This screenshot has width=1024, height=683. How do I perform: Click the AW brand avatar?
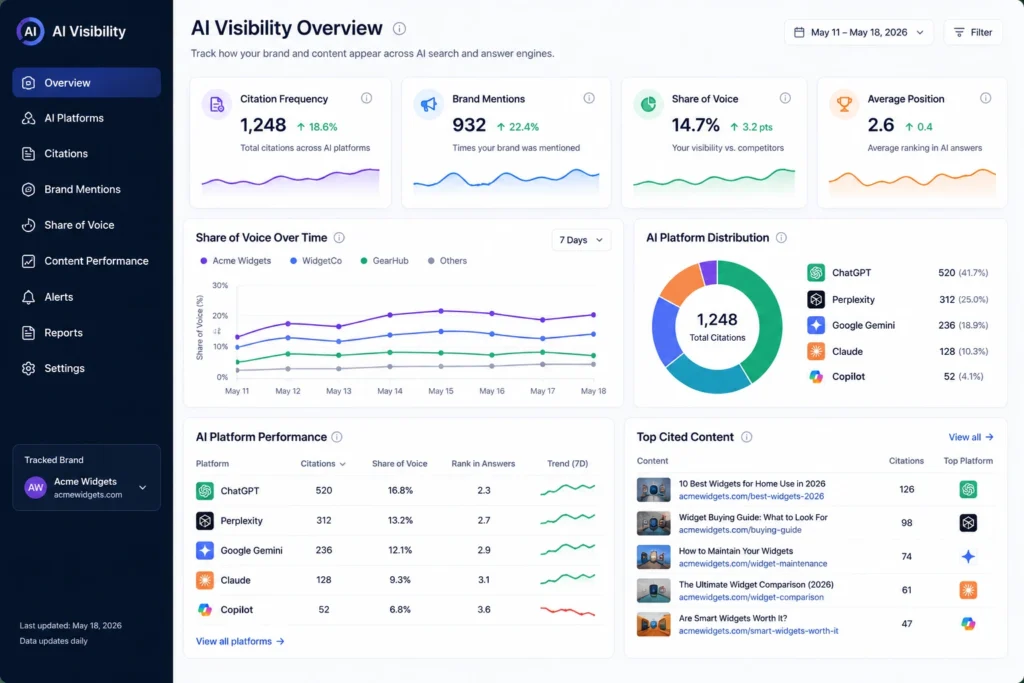point(35,487)
